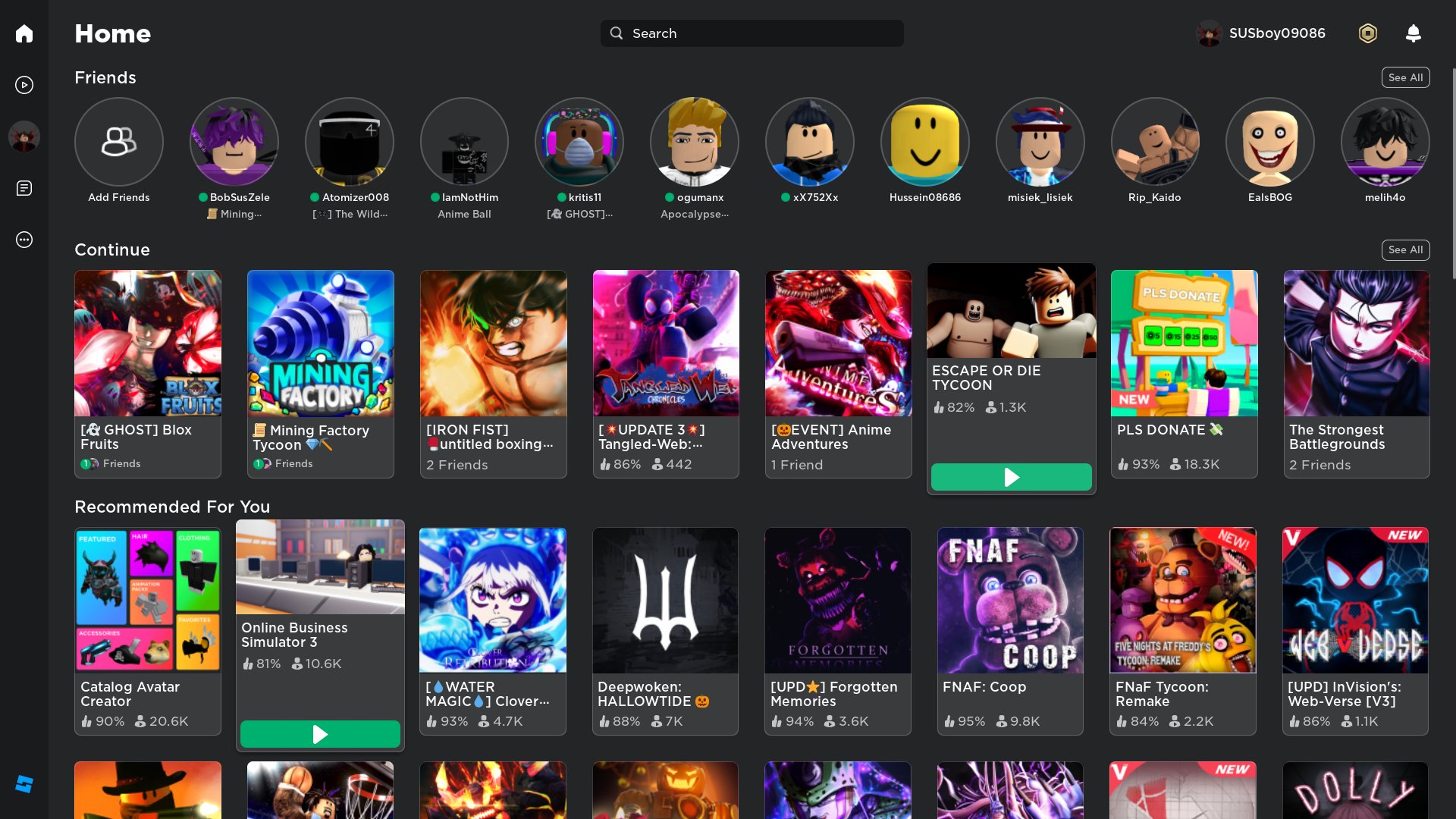Open the notifications bell

[x=1413, y=33]
